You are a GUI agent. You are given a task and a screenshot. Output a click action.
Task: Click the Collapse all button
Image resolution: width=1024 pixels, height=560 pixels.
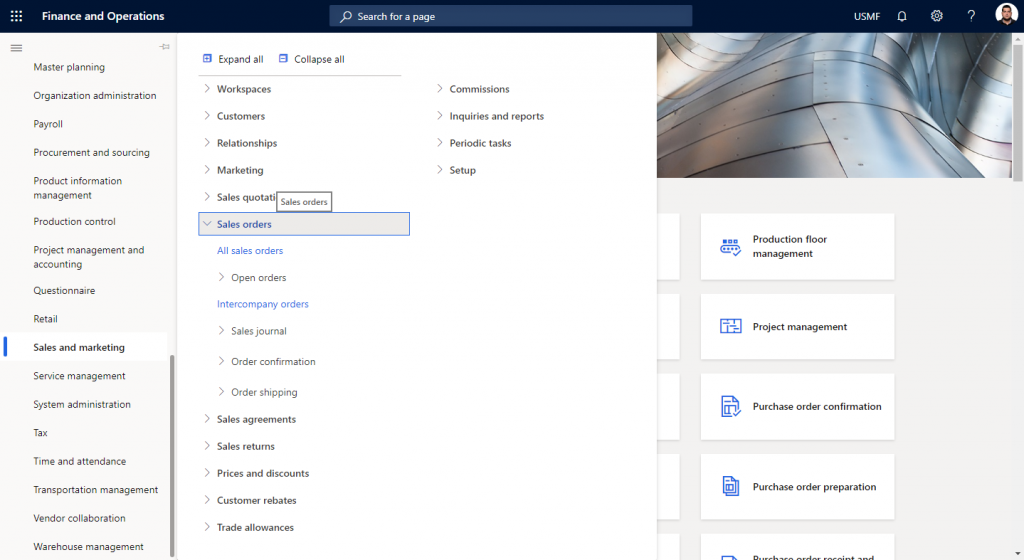click(312, 59)
